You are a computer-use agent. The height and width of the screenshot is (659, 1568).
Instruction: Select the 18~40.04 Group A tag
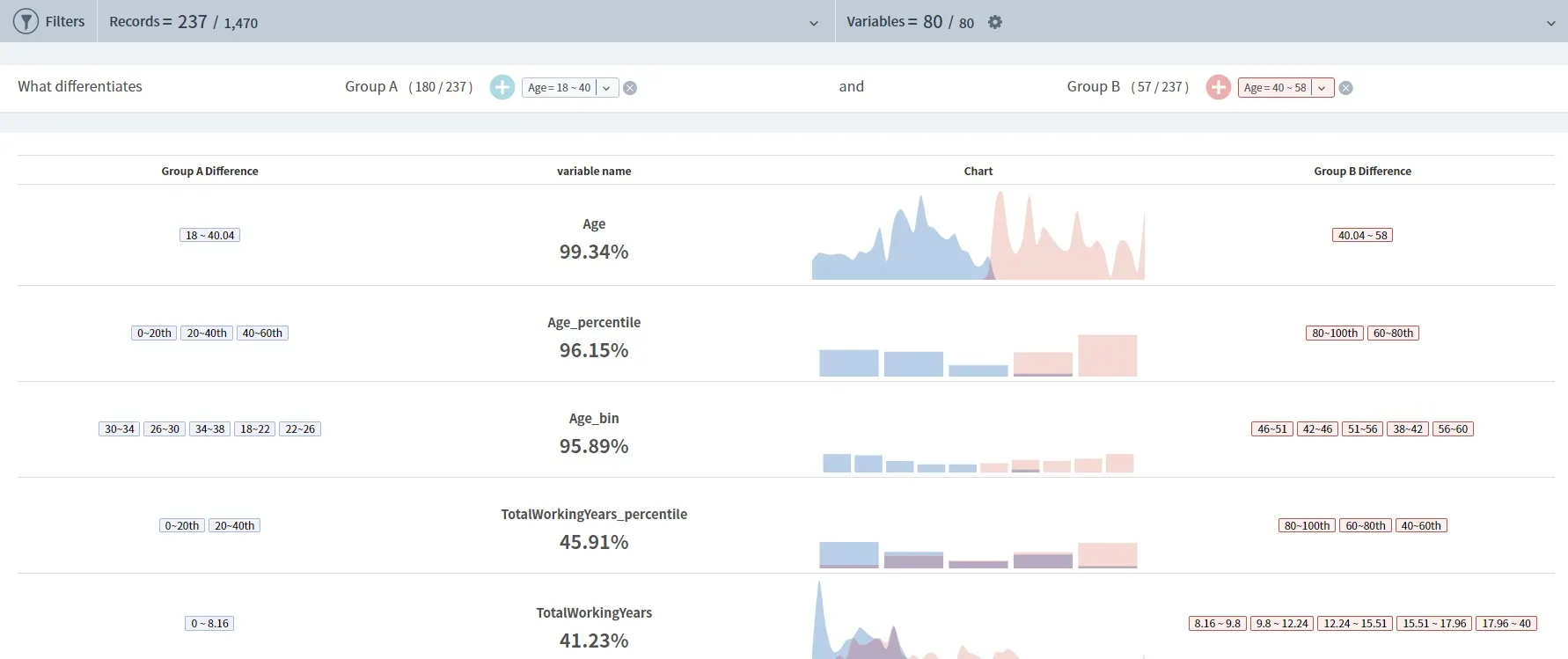point(210,235)
